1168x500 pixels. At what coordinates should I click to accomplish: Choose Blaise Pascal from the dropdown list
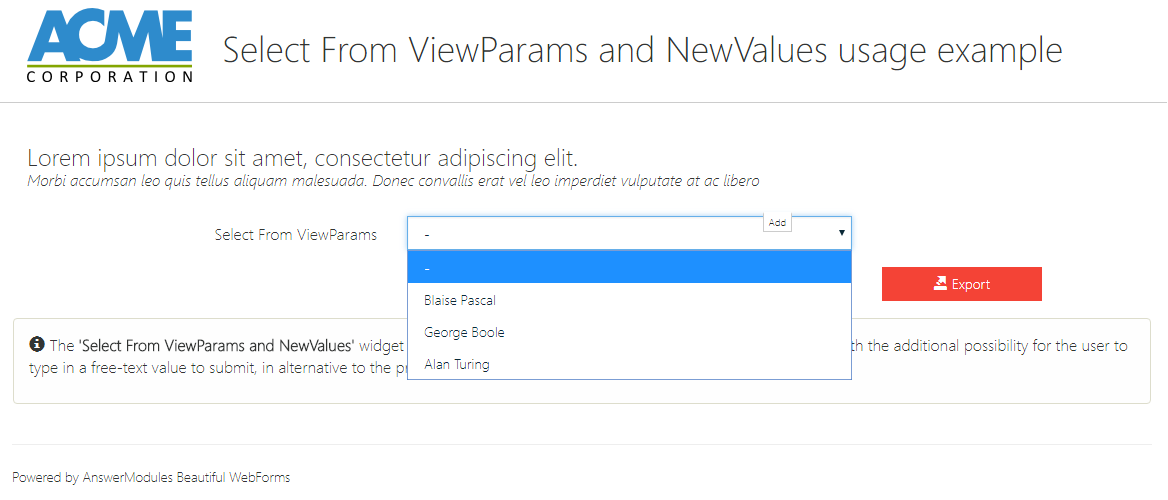[460, 300]
